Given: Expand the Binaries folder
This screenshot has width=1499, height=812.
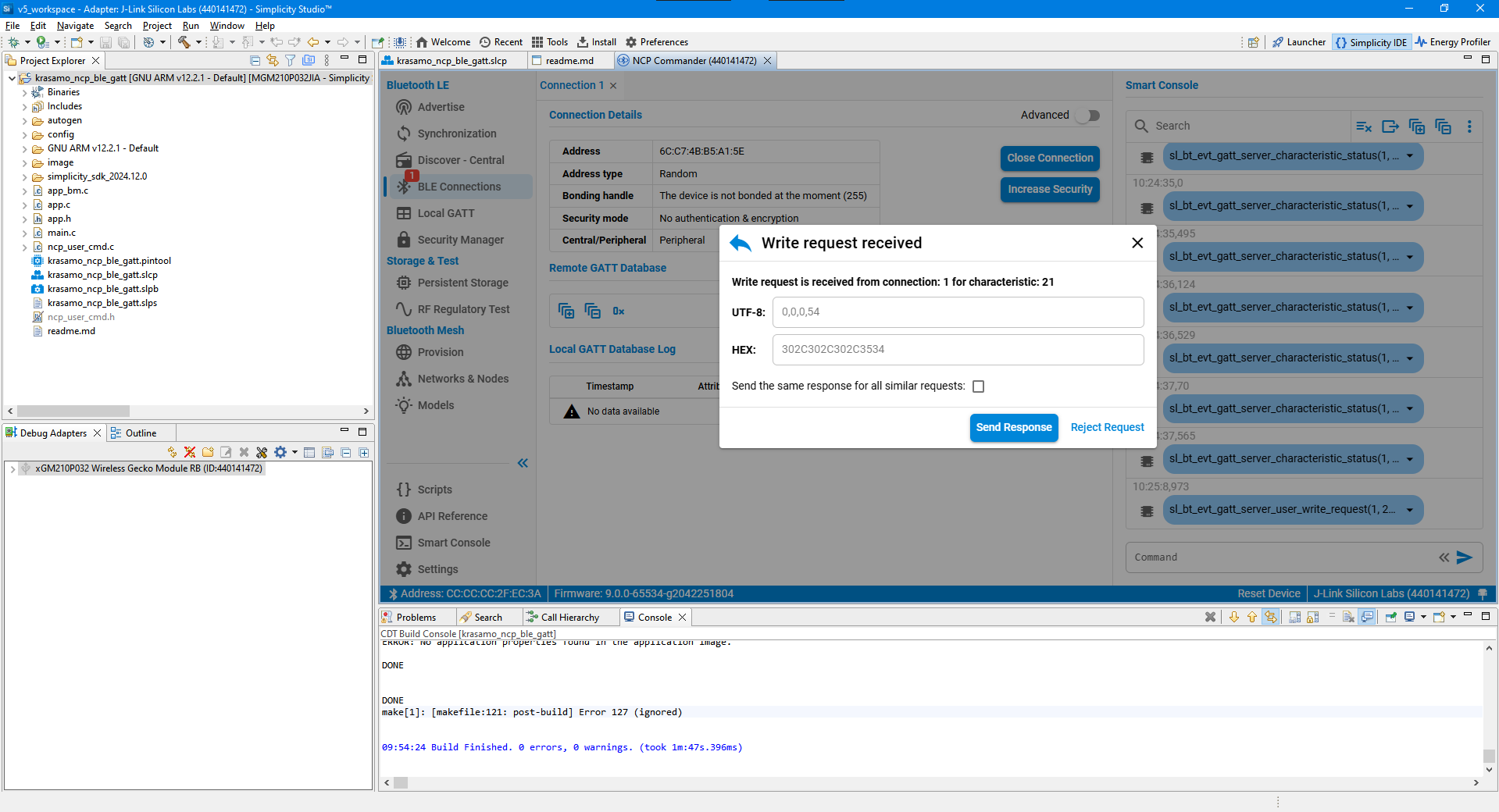Looking at the screenshot, I should (x=24, y=92).
